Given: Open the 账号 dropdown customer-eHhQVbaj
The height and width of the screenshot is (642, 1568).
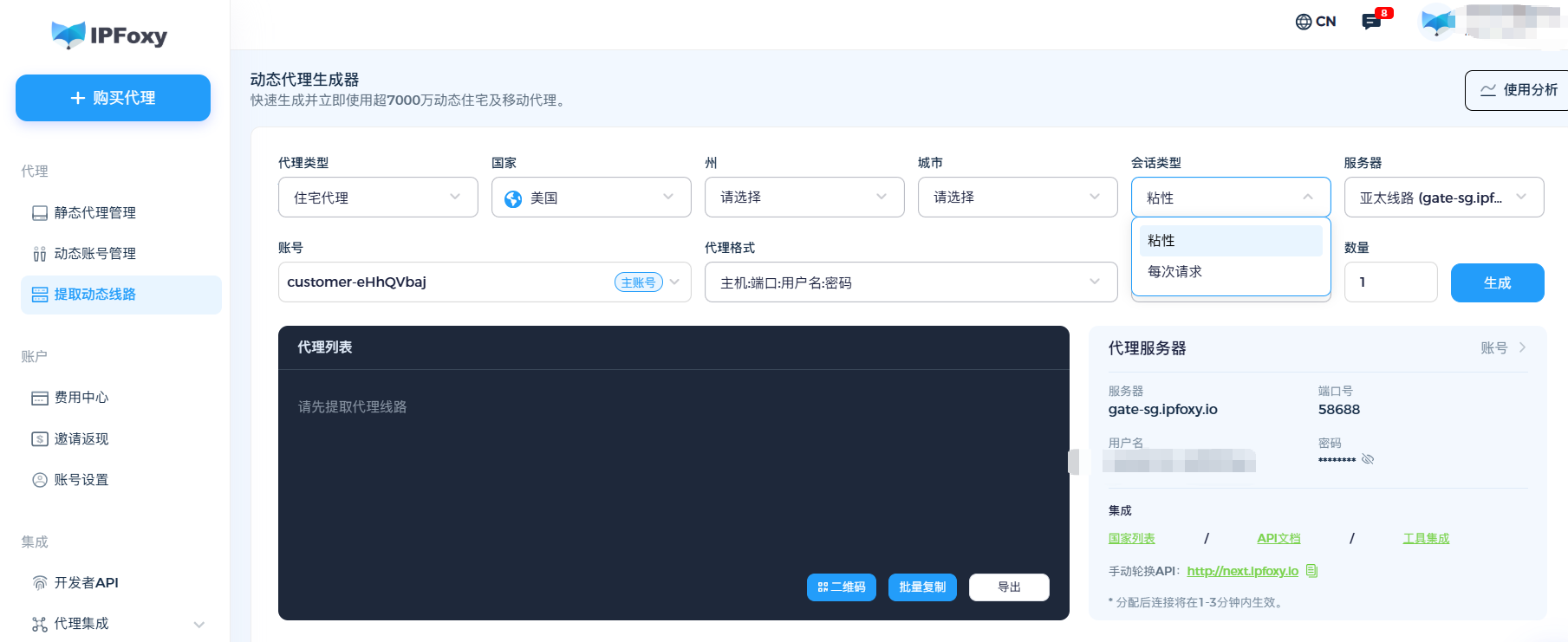Looking at the screenshot, I should point(485,282).
